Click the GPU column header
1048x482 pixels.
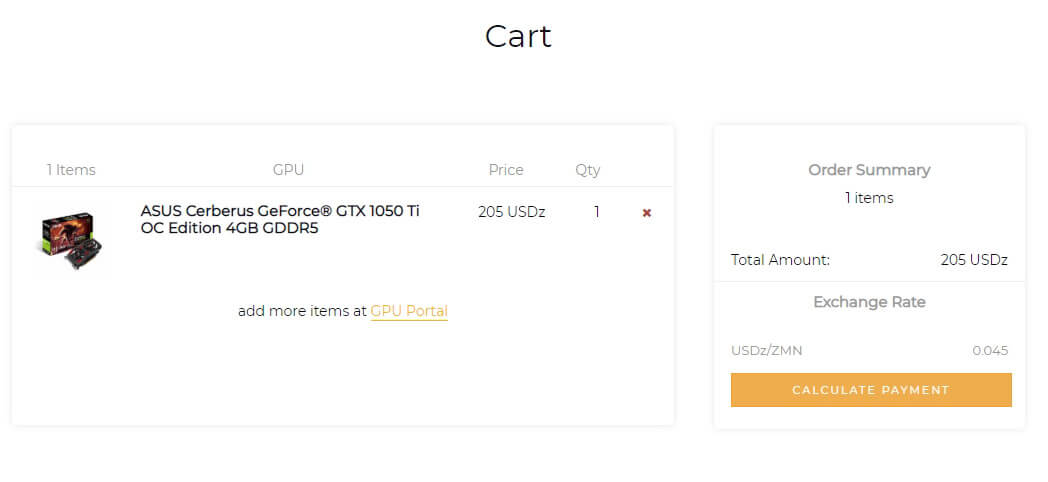(x=288, y=170)
